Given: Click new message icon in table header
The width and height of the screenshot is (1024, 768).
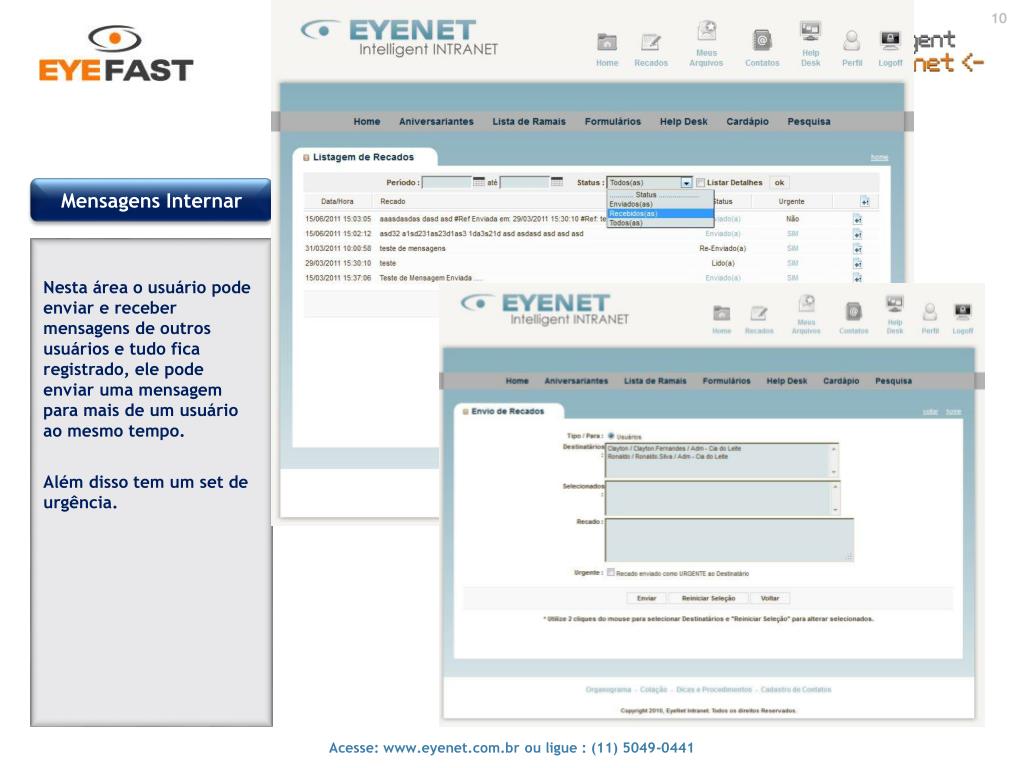Looking at the screenshot, I should pos(865,202).
